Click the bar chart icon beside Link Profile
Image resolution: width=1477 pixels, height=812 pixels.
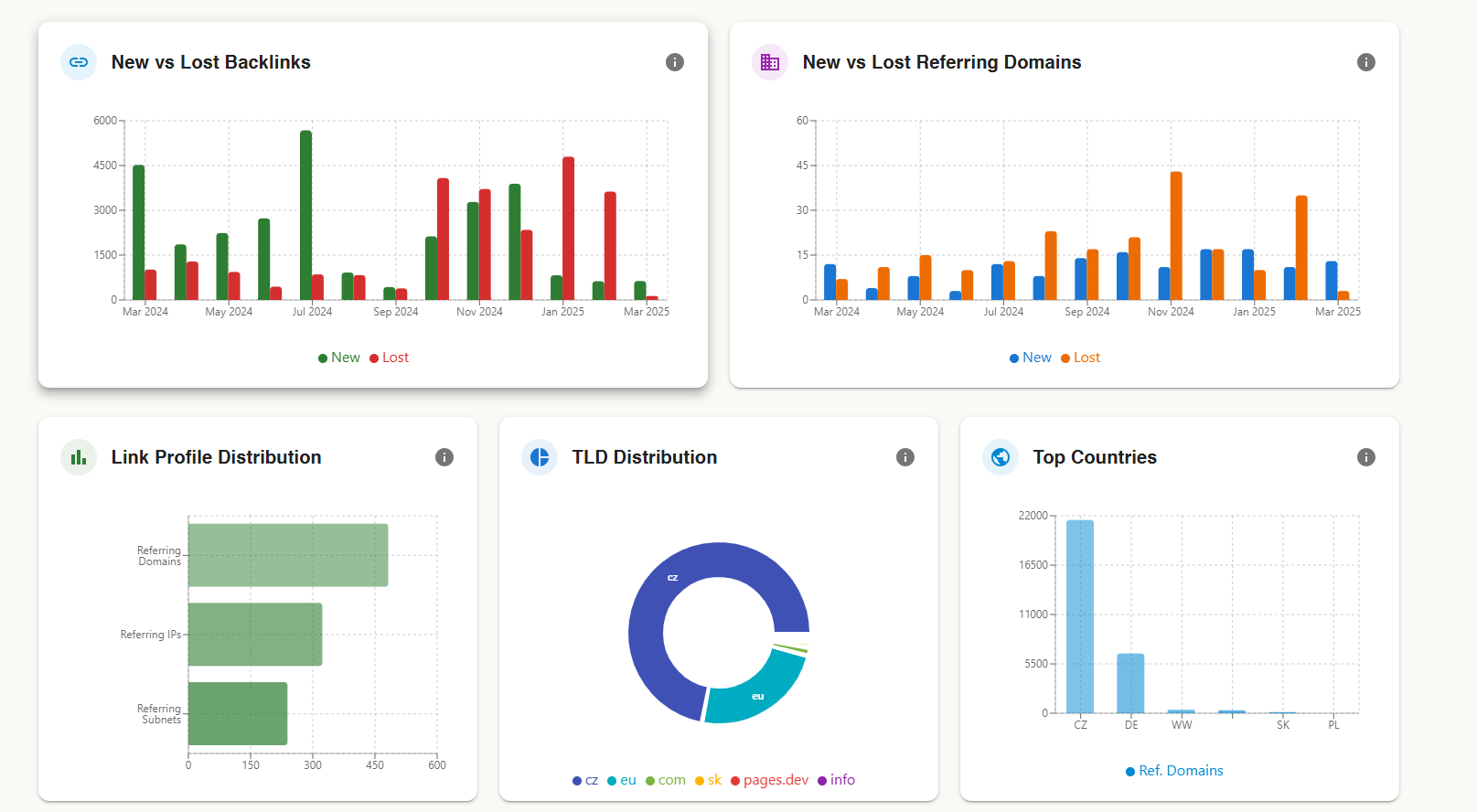pos(79,457)
